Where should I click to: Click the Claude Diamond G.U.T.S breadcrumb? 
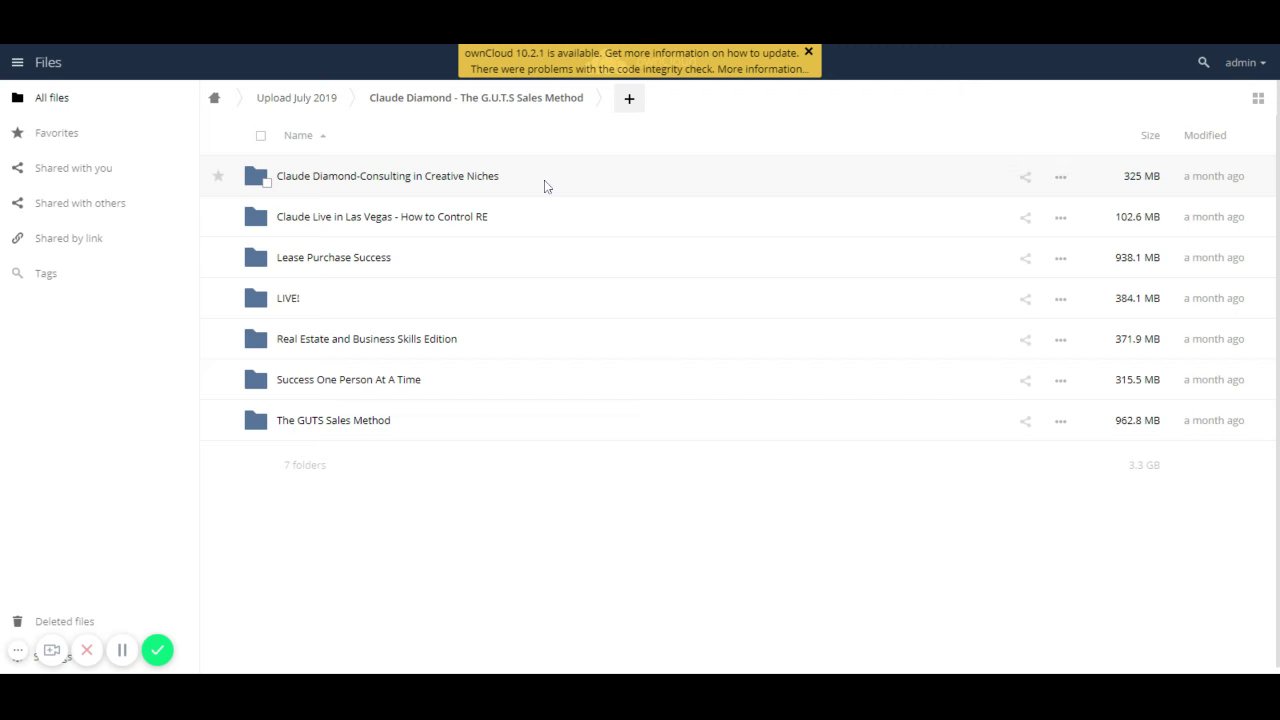pyautogui.click(x=476, y=98)
